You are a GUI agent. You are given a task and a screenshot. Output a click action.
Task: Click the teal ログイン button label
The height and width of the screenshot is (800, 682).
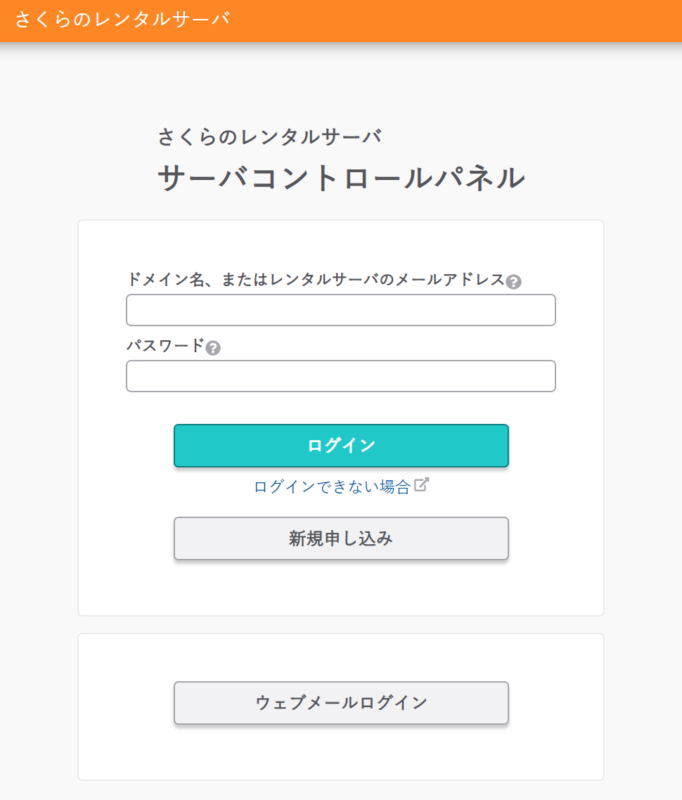click(341, 445)
